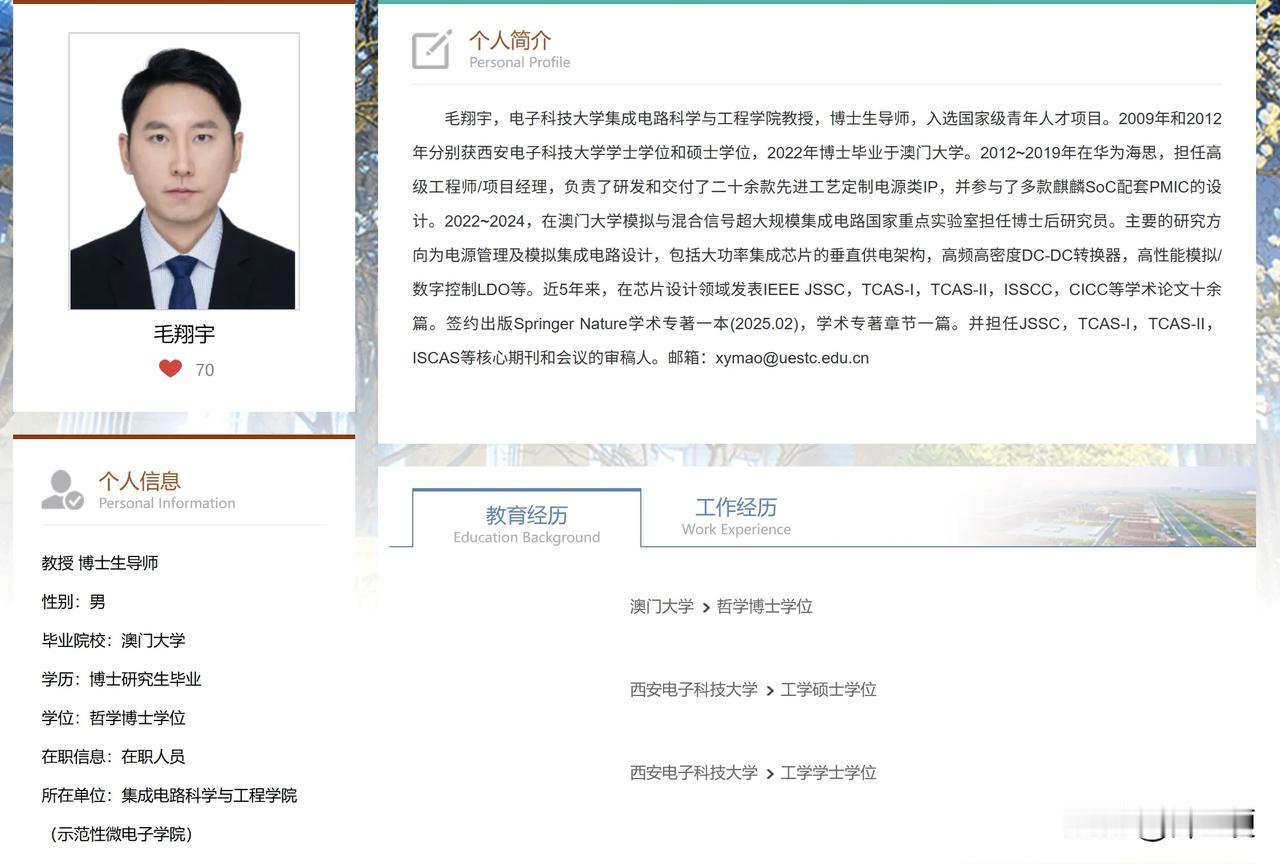Click the email xymao@uestc.edu.cn
1280x864 pixels.
coord(792,358)
